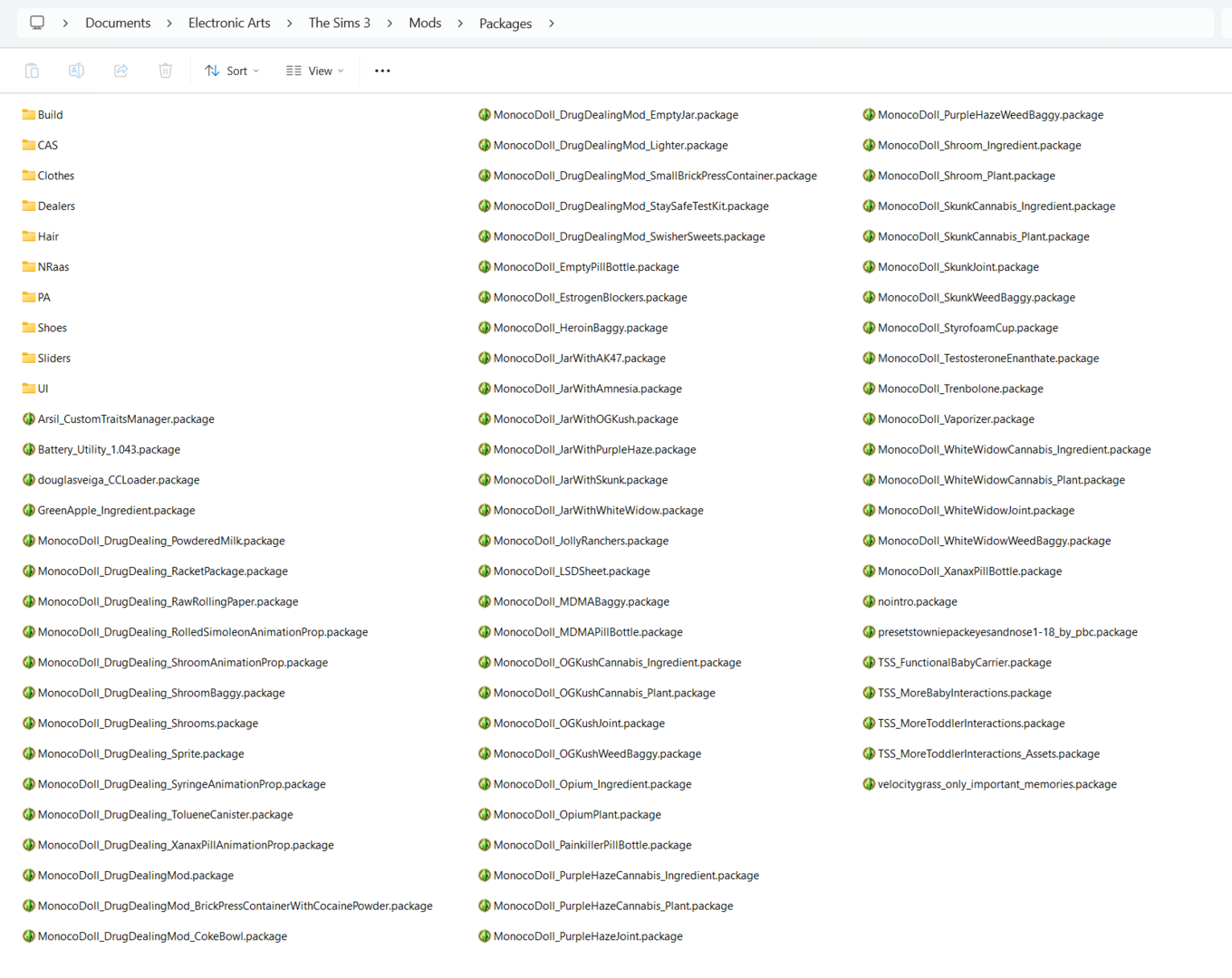The image size is (1232, 978).
Task: Click the douglasveiga_CCLoader package icon
Action: [x=29, y=480]
